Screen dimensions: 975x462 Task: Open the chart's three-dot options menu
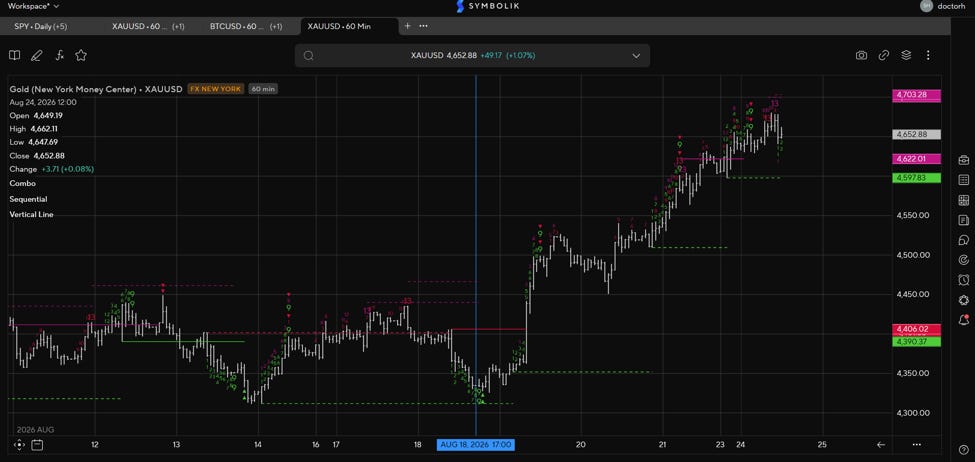tap(928, 55)
